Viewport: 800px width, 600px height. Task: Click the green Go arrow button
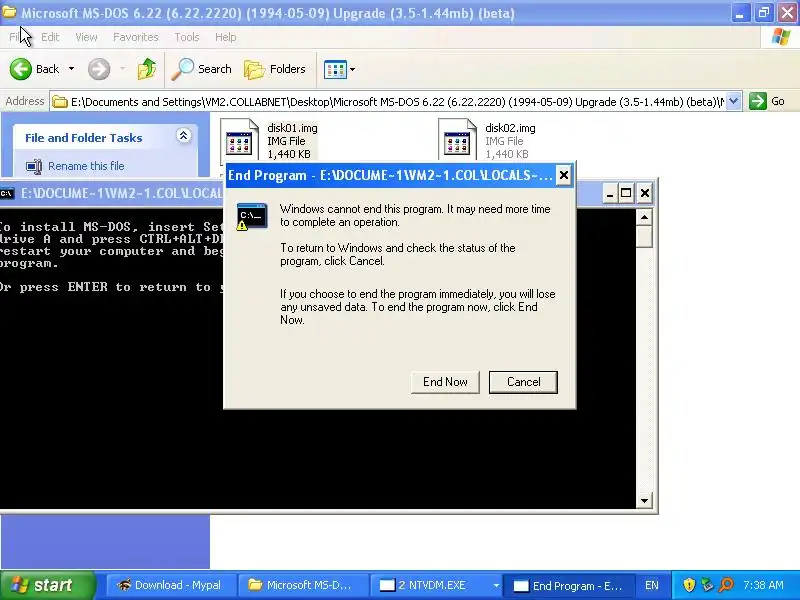758,101
